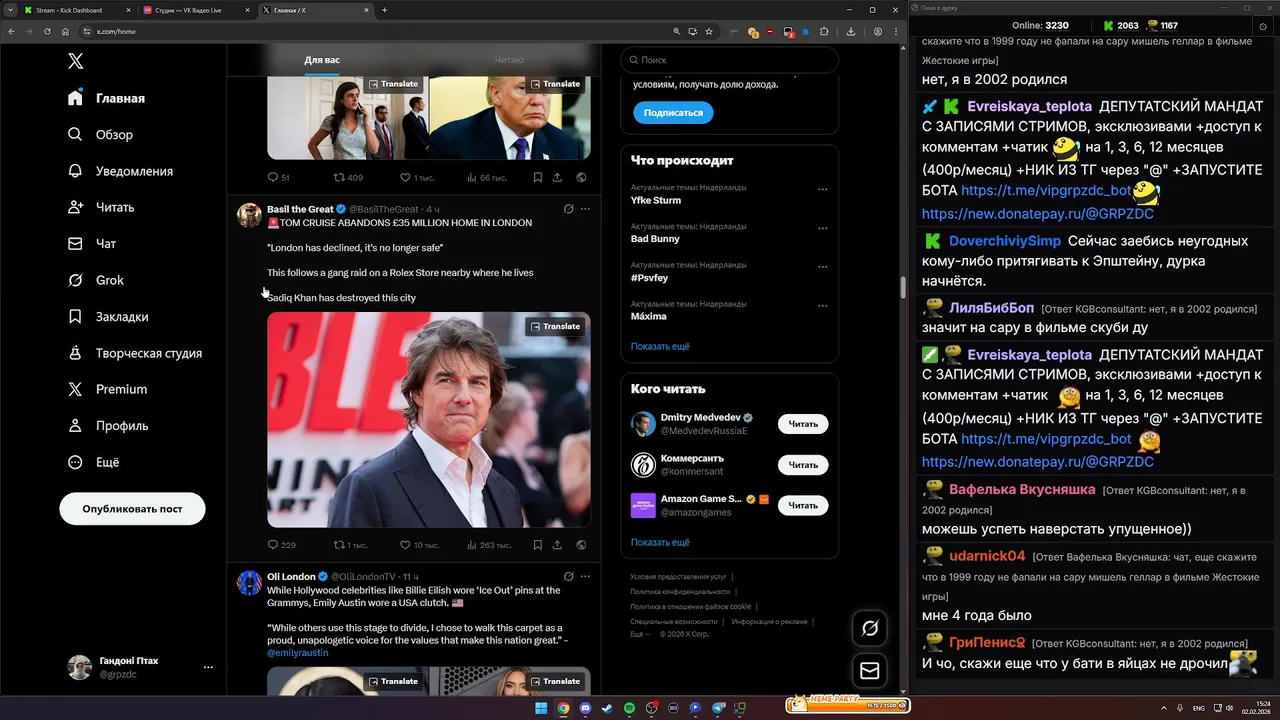Open Обзор explore page
The height and width of the screenshot is (720, 1280).
100,134
